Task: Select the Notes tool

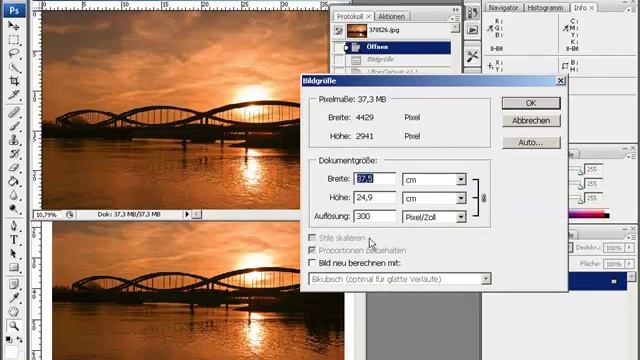Action: coord(14,284)
